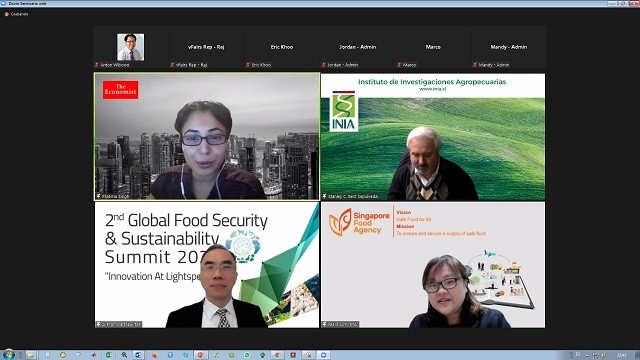640x360 pixels.
Task: Open the Word icon in the taskbar
Action: click(138, 355)
